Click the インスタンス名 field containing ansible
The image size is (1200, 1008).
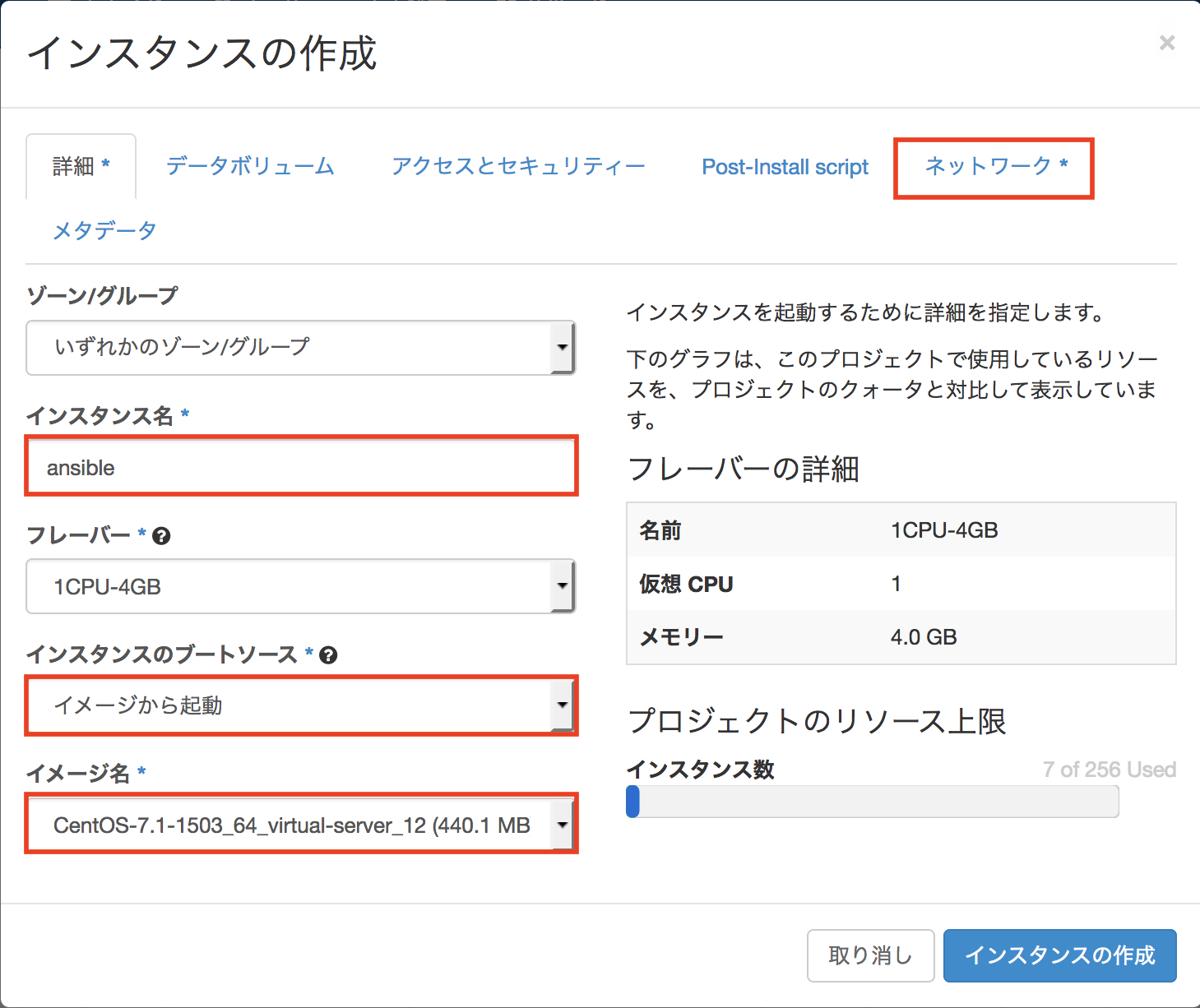[x=300, y=467]
